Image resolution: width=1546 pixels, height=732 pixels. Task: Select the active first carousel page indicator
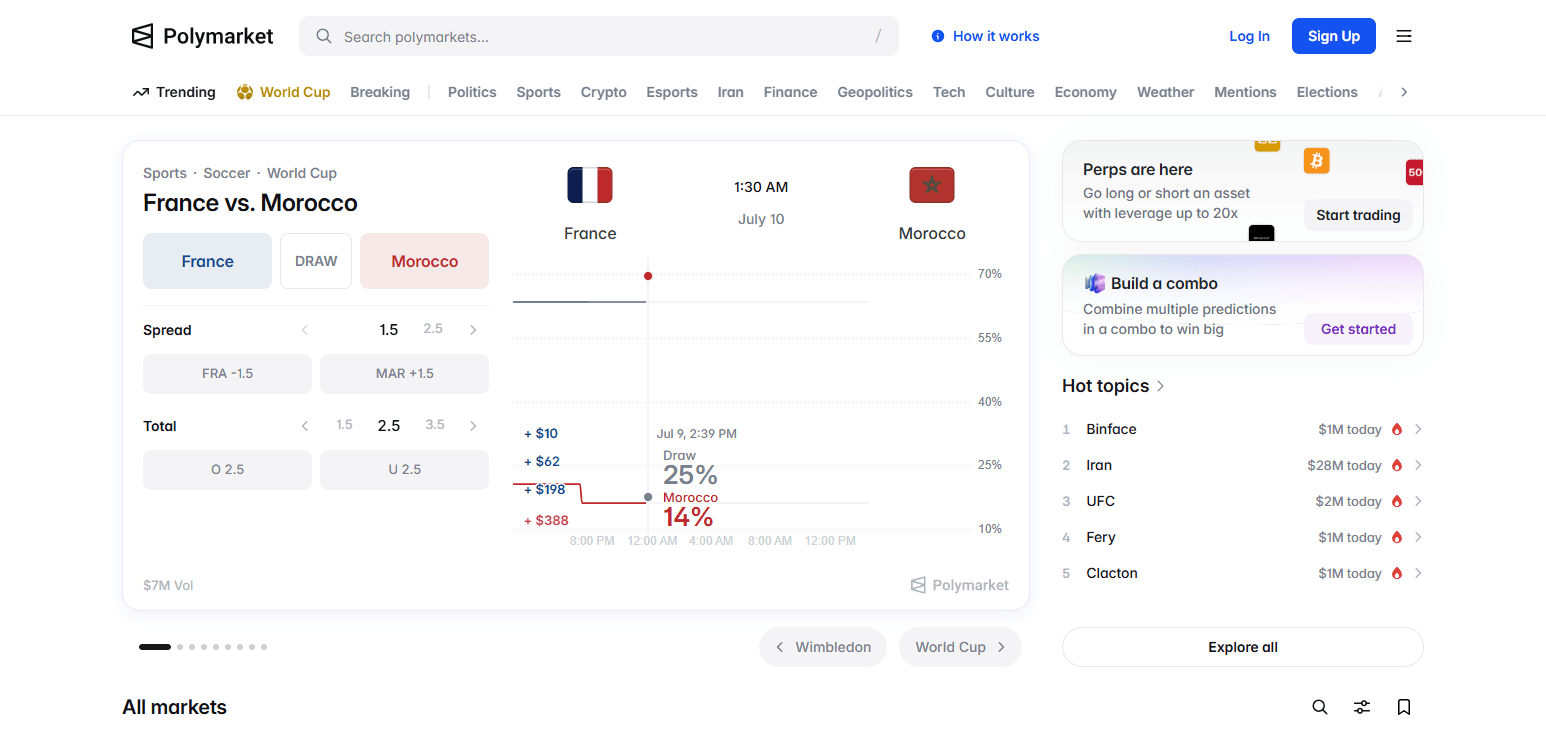pos(155,647)
